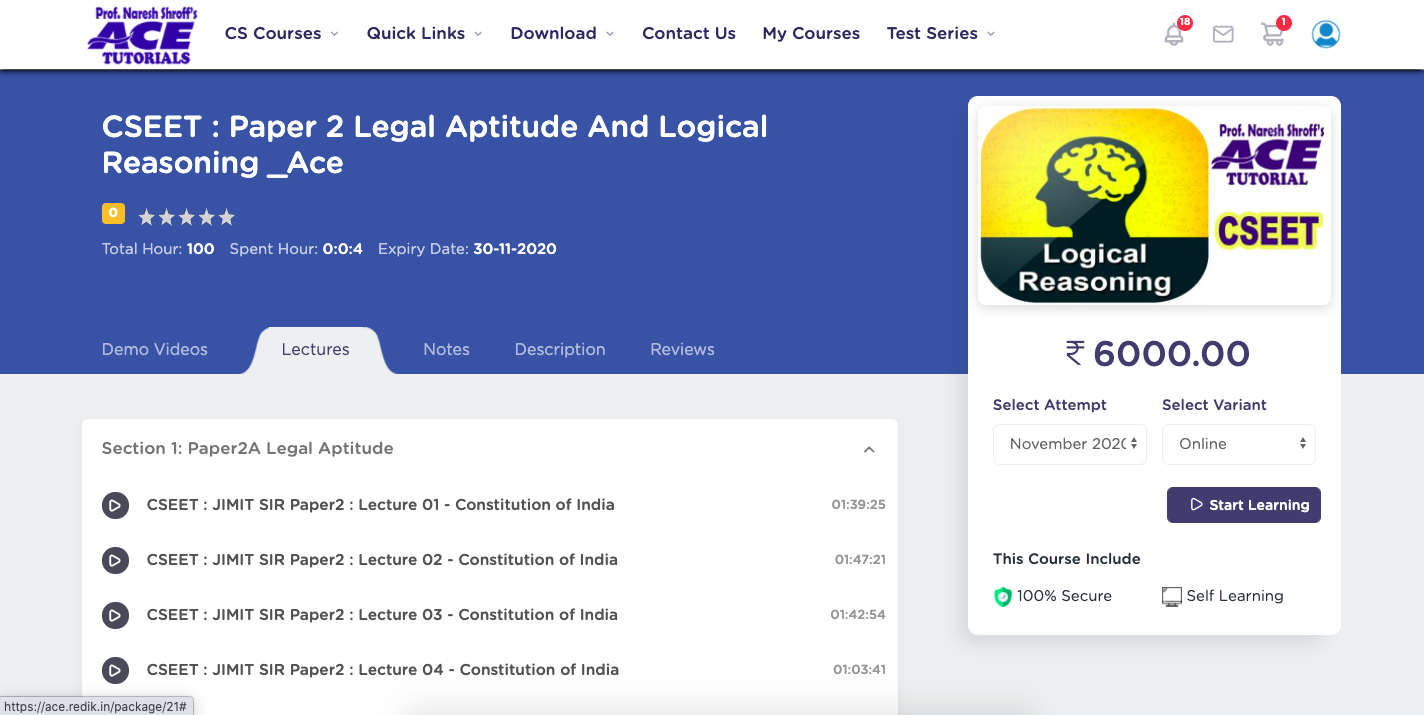Rate the course using the fifth star
The height and width of the screenshot is (715, 1424).
(x=227, y=217)
